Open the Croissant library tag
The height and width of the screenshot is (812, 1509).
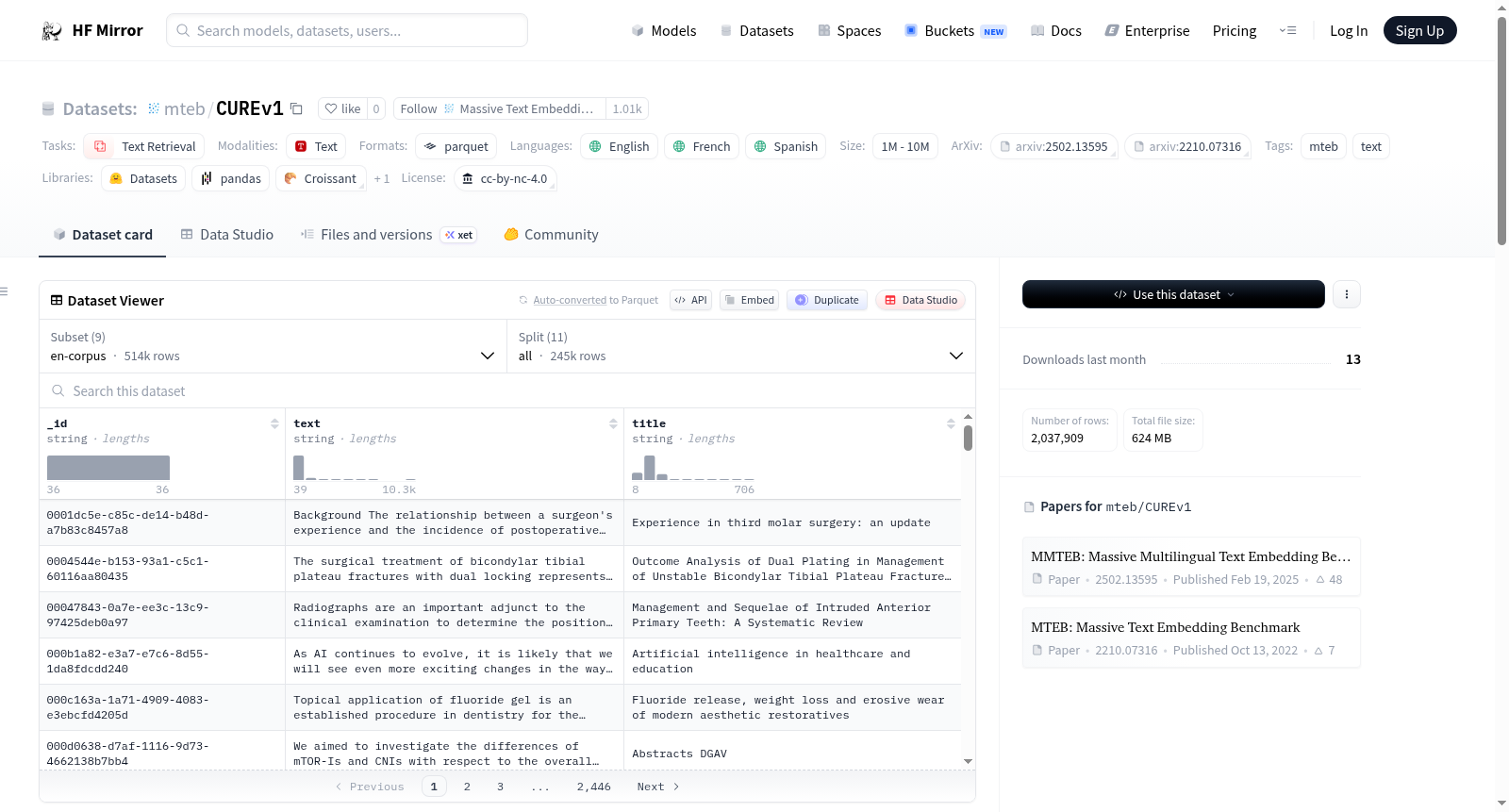coord(321,178)
